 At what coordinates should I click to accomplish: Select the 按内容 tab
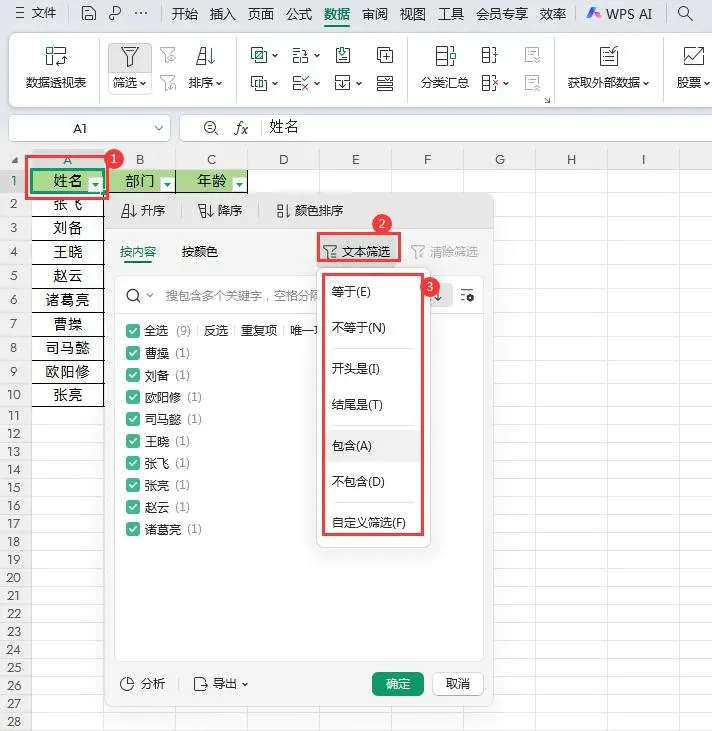[x=138, y=252]
